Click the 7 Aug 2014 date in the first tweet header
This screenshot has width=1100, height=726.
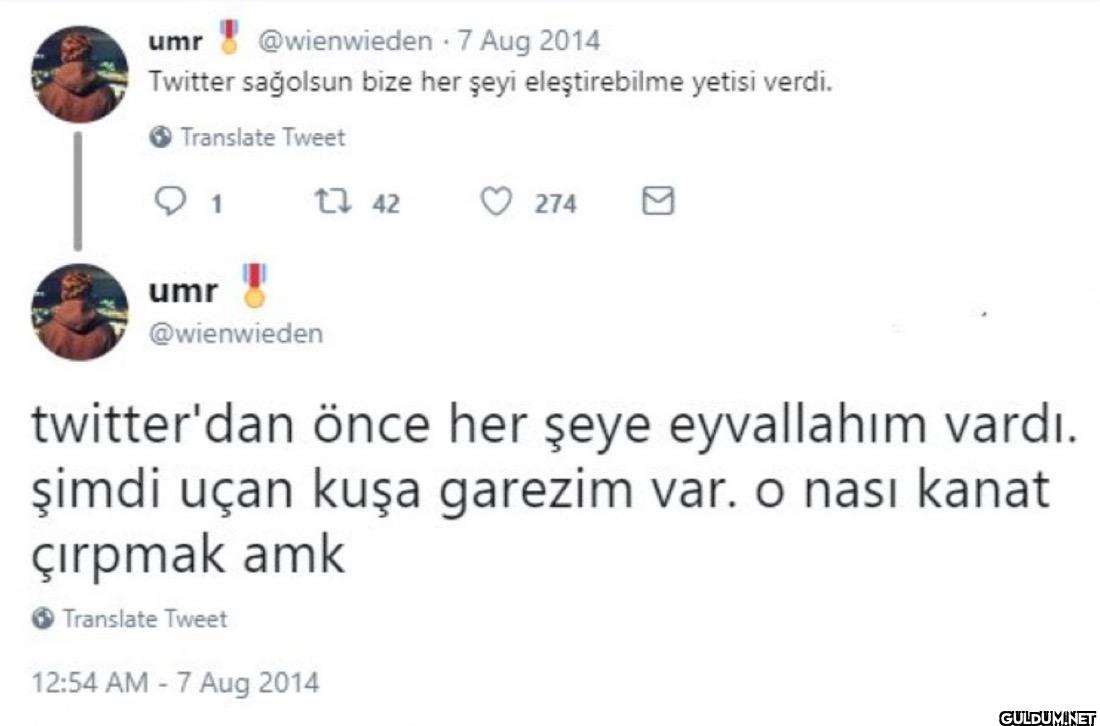(529, 41)
